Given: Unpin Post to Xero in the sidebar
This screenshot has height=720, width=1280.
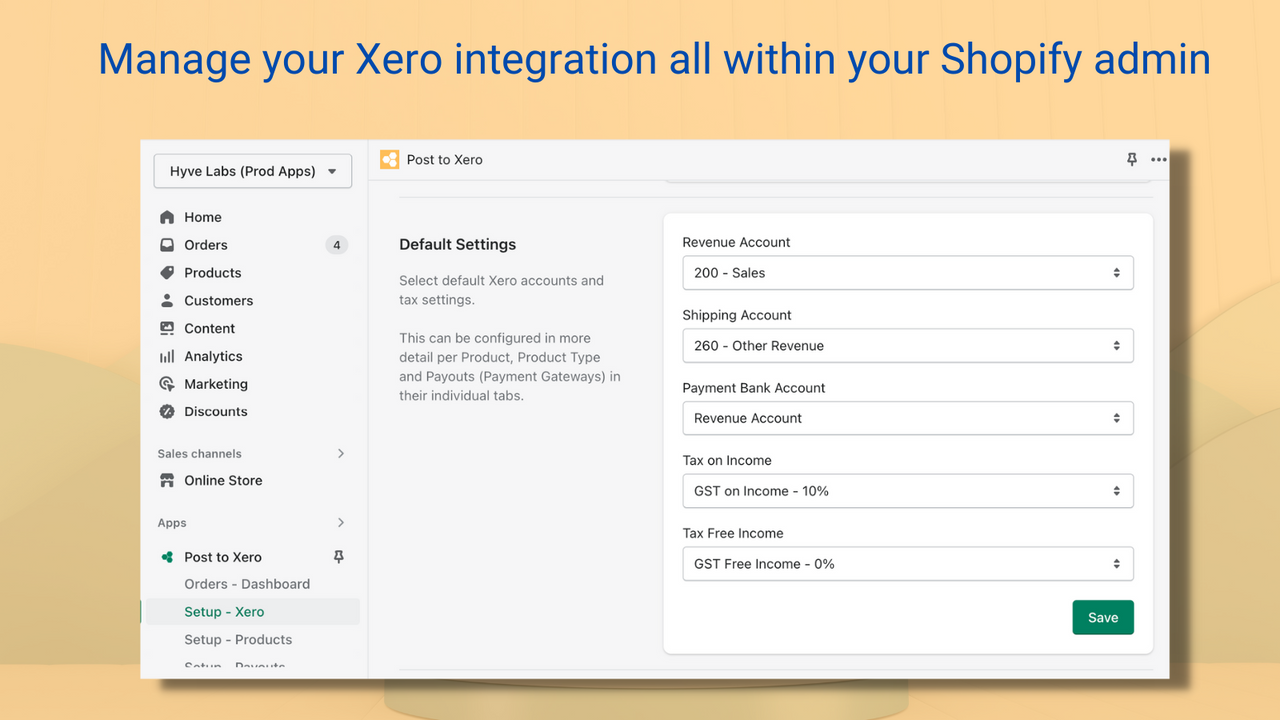Looking at the screenshot, I should tap(338, 557).
